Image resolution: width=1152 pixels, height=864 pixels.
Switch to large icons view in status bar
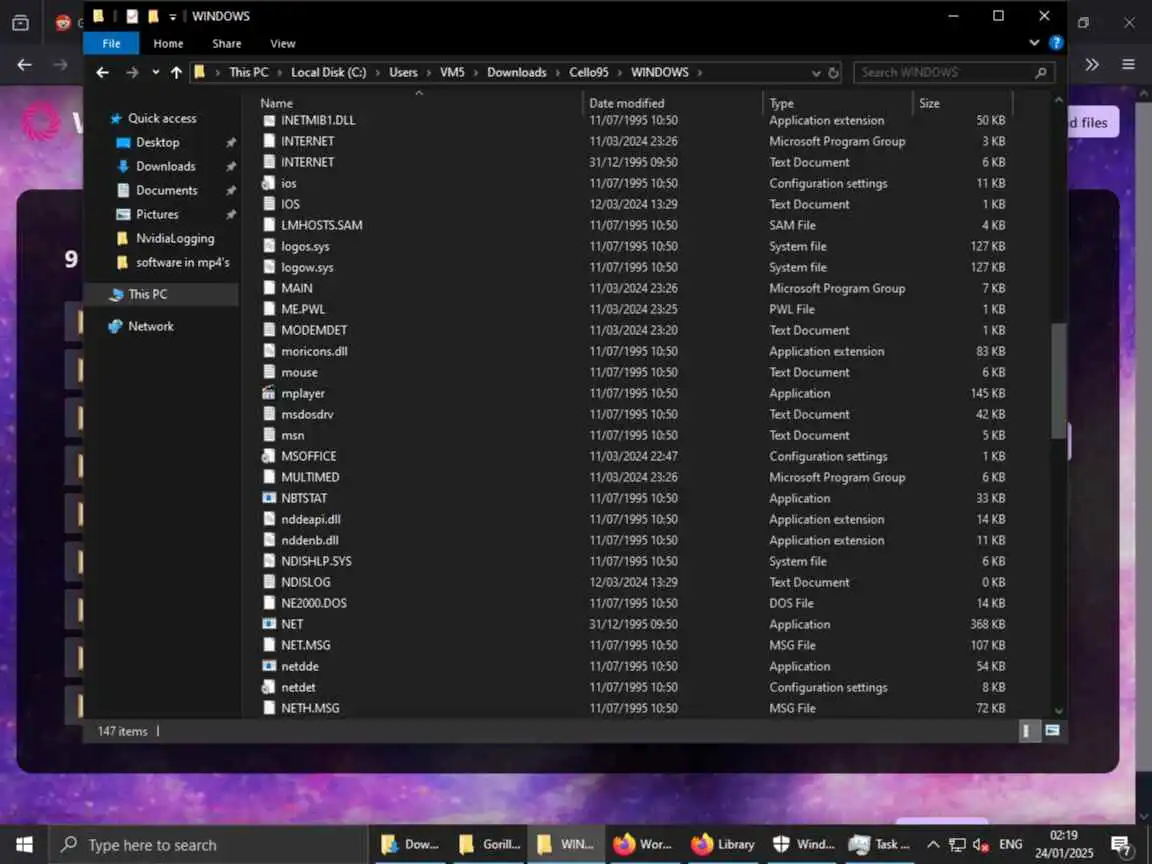1052,730
